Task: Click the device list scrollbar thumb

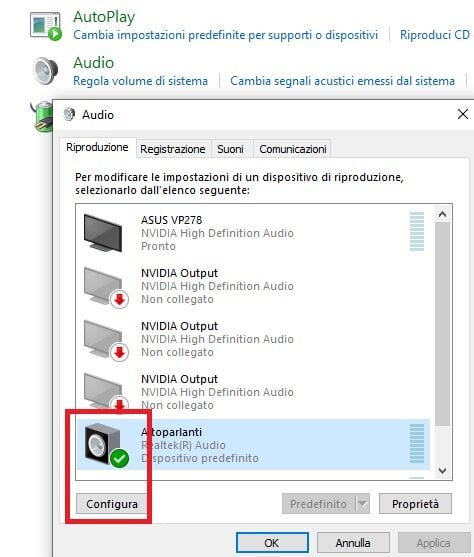Action: [442, 324]
